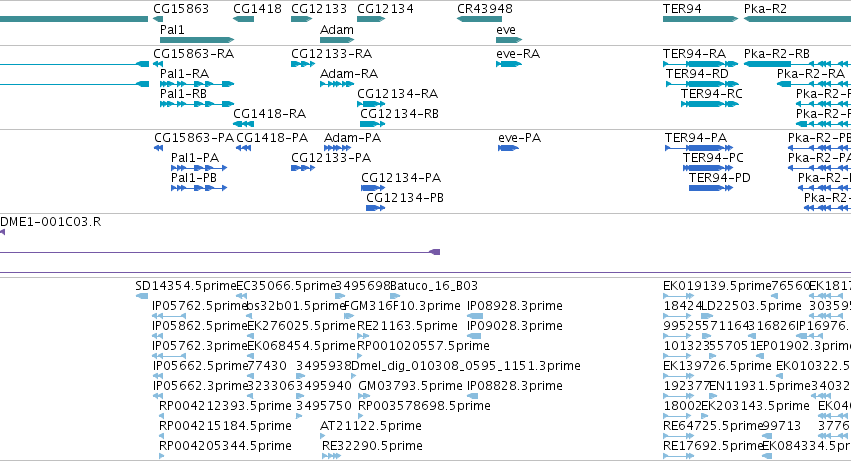Select the Pka-R2-RA transcript label

pyautogui.click(x=811, y=74)
